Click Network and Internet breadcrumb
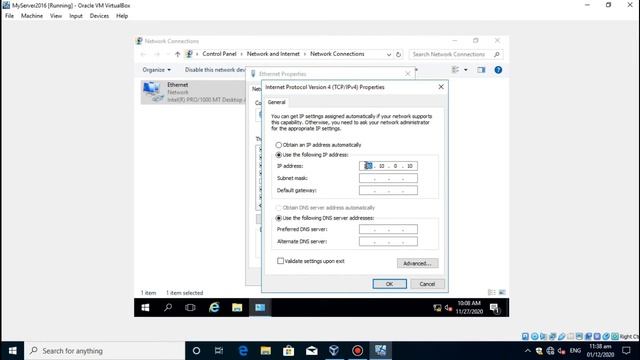This screenshot has height=360, width=640. pyautogui.click(x=273, y=54)
